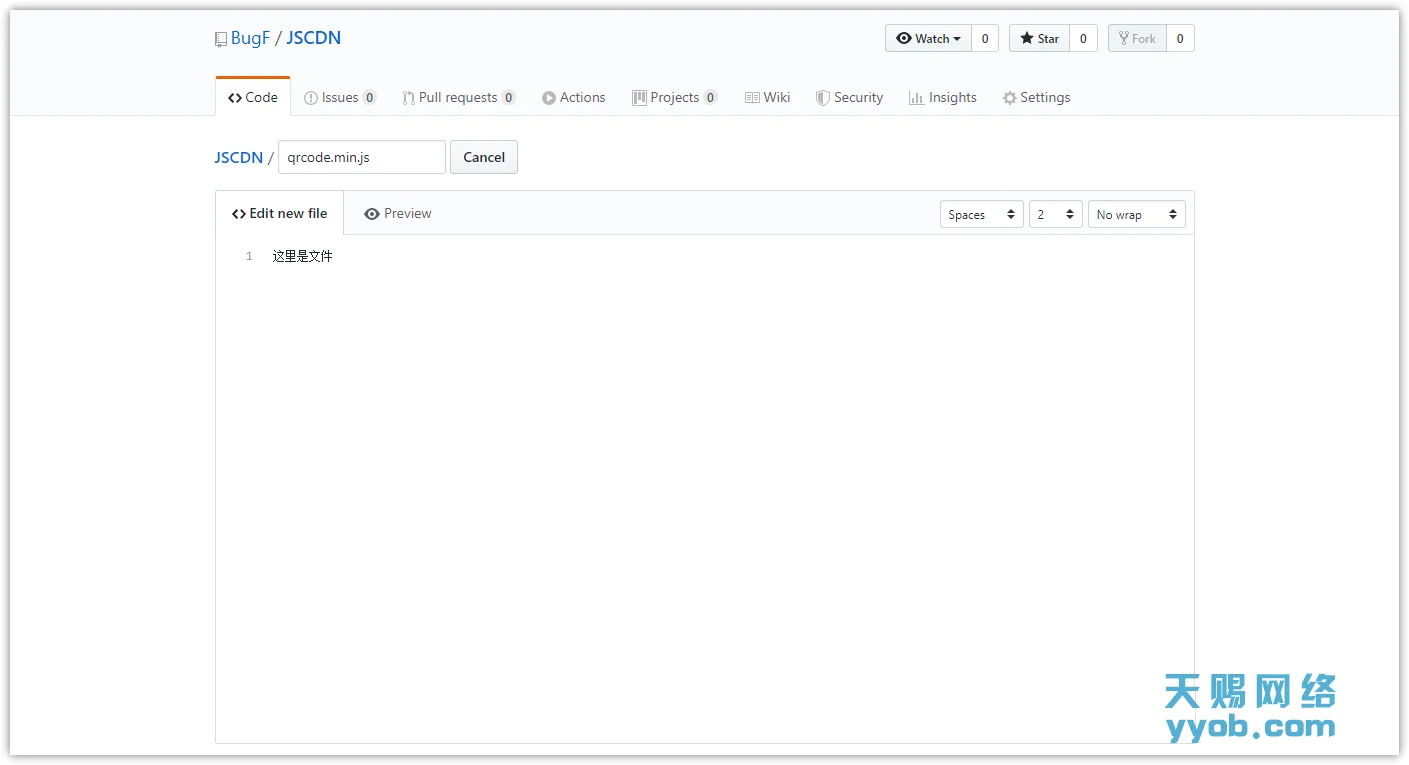The image size is (1409, 765).
Task: Open the indent mode Spaces dropdown
Action: point(981,213)
